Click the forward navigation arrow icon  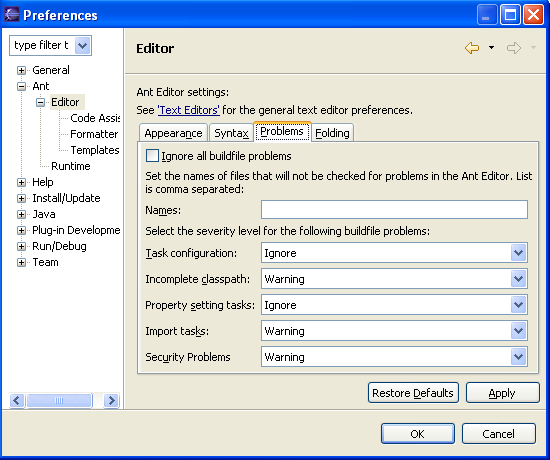coord(514,48)
